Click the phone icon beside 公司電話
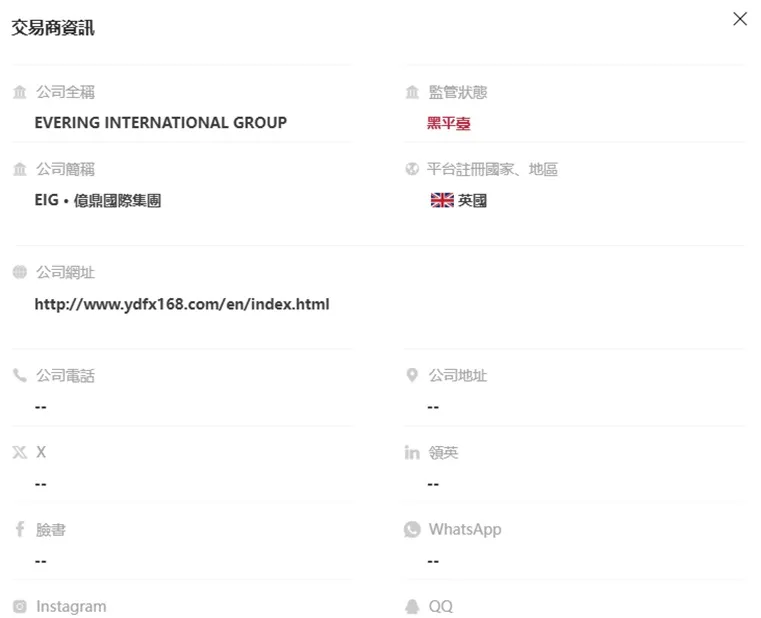Viewport: 761px width, 618px height. tap(19, 375)
